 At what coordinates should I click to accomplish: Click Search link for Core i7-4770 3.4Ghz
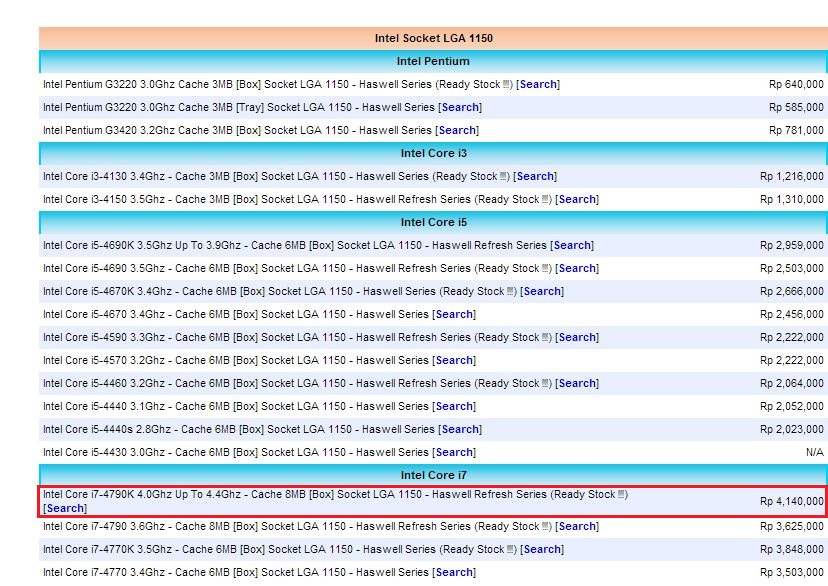pos(455,573)
